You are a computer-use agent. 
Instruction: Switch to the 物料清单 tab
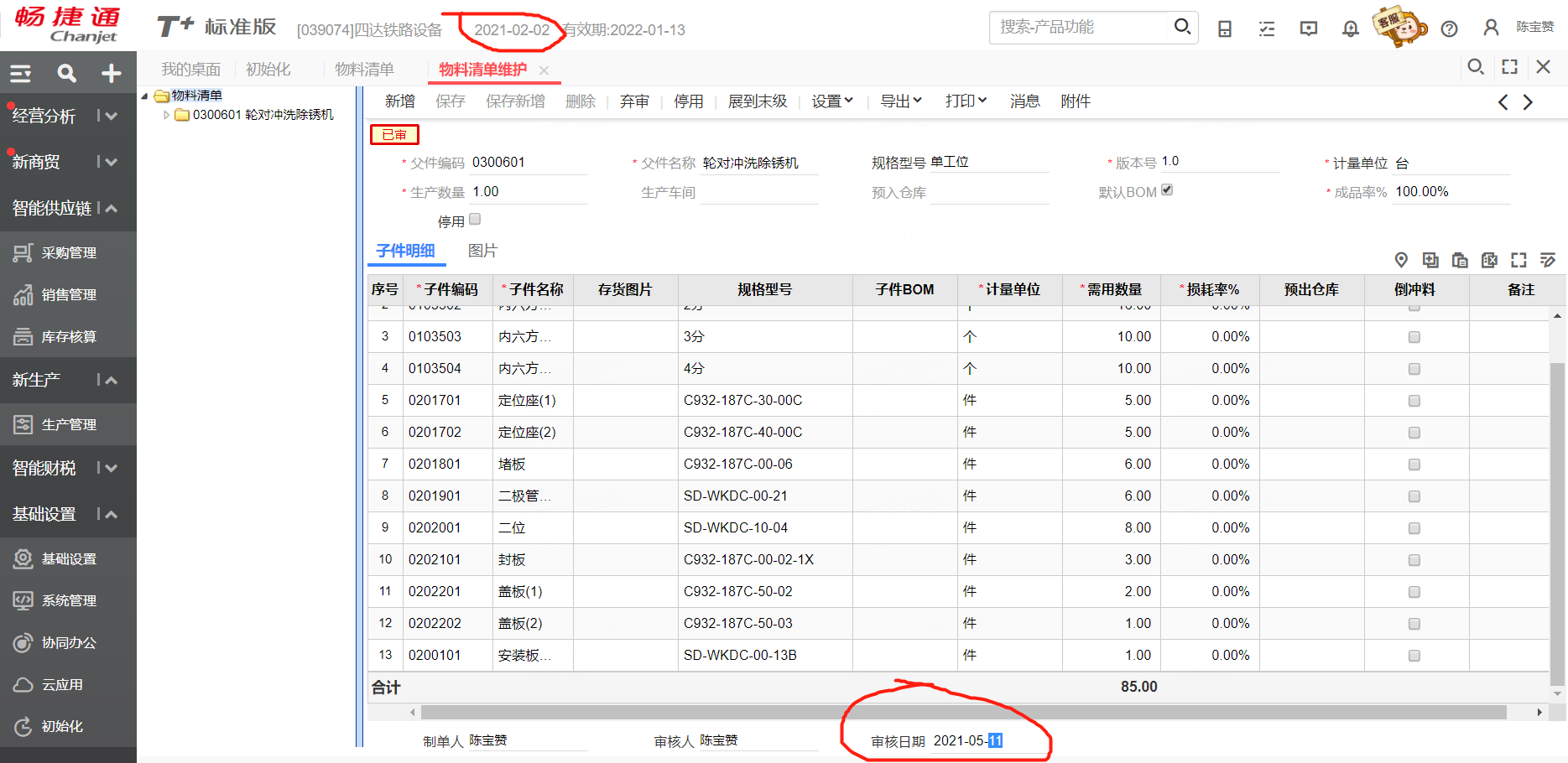point(364,70)
